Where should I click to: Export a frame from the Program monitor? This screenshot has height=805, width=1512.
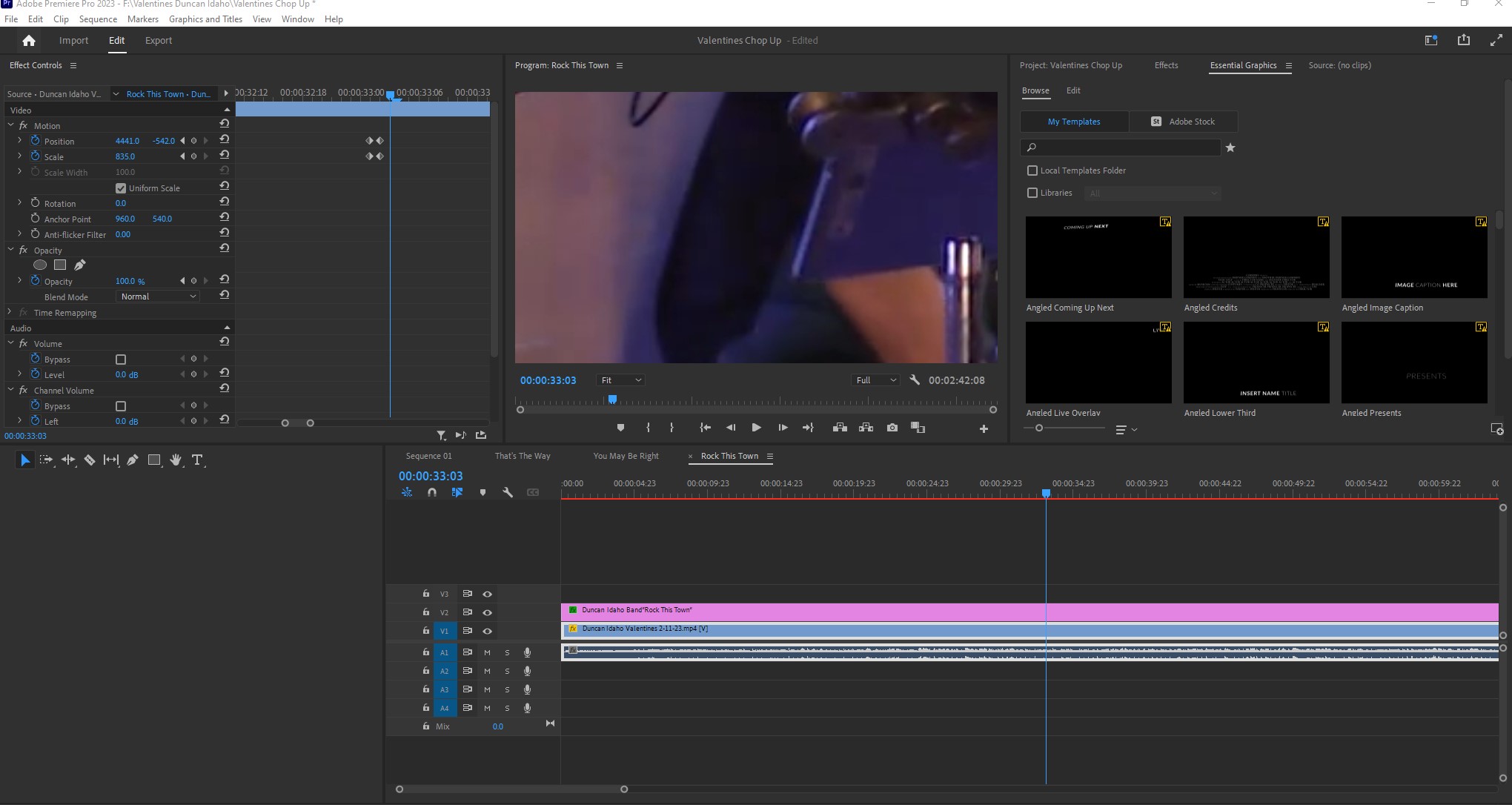892,428
